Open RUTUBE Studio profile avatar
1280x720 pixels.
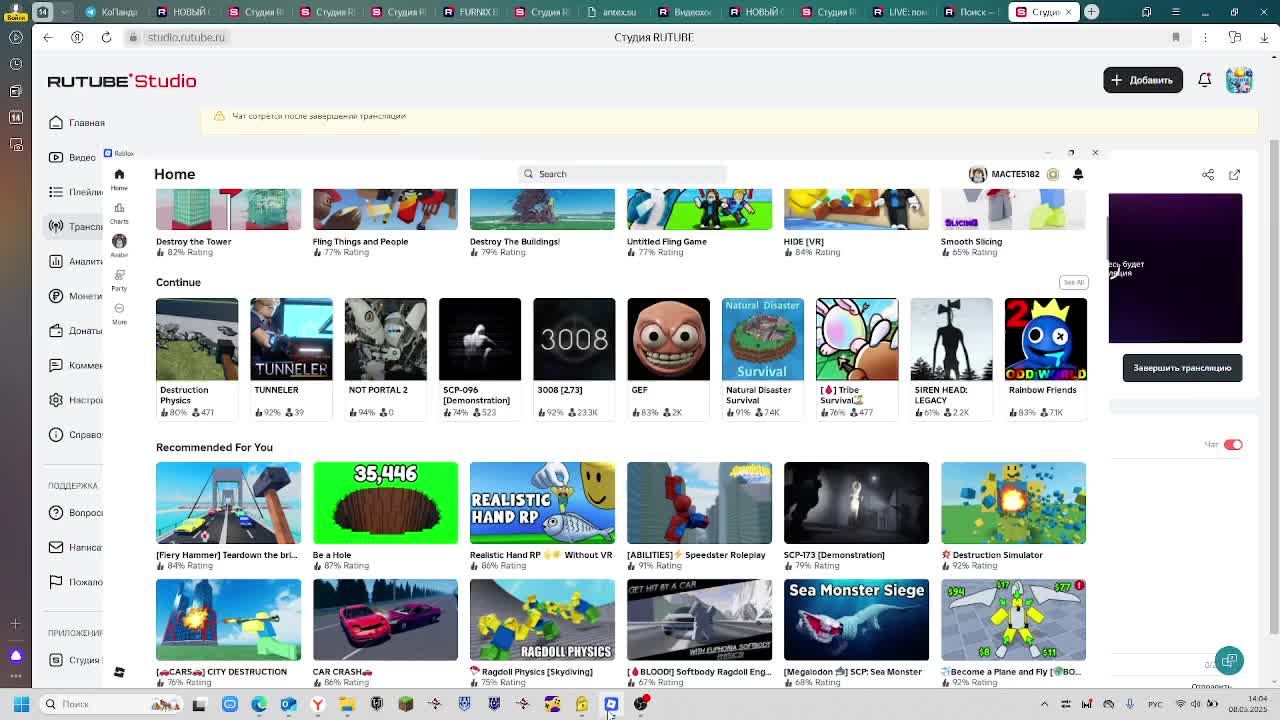[1239, 80]
